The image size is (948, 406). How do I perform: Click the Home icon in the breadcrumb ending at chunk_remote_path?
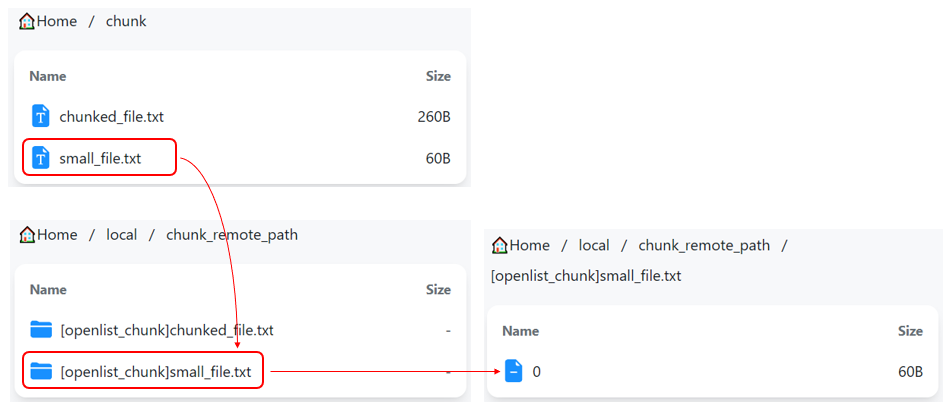coord(27,235)
